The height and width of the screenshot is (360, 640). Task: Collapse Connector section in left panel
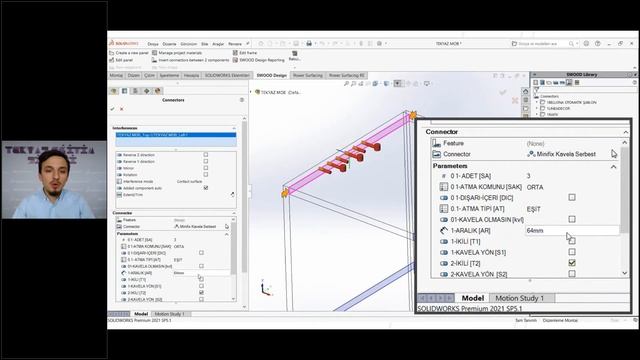(x=234, y=213)
